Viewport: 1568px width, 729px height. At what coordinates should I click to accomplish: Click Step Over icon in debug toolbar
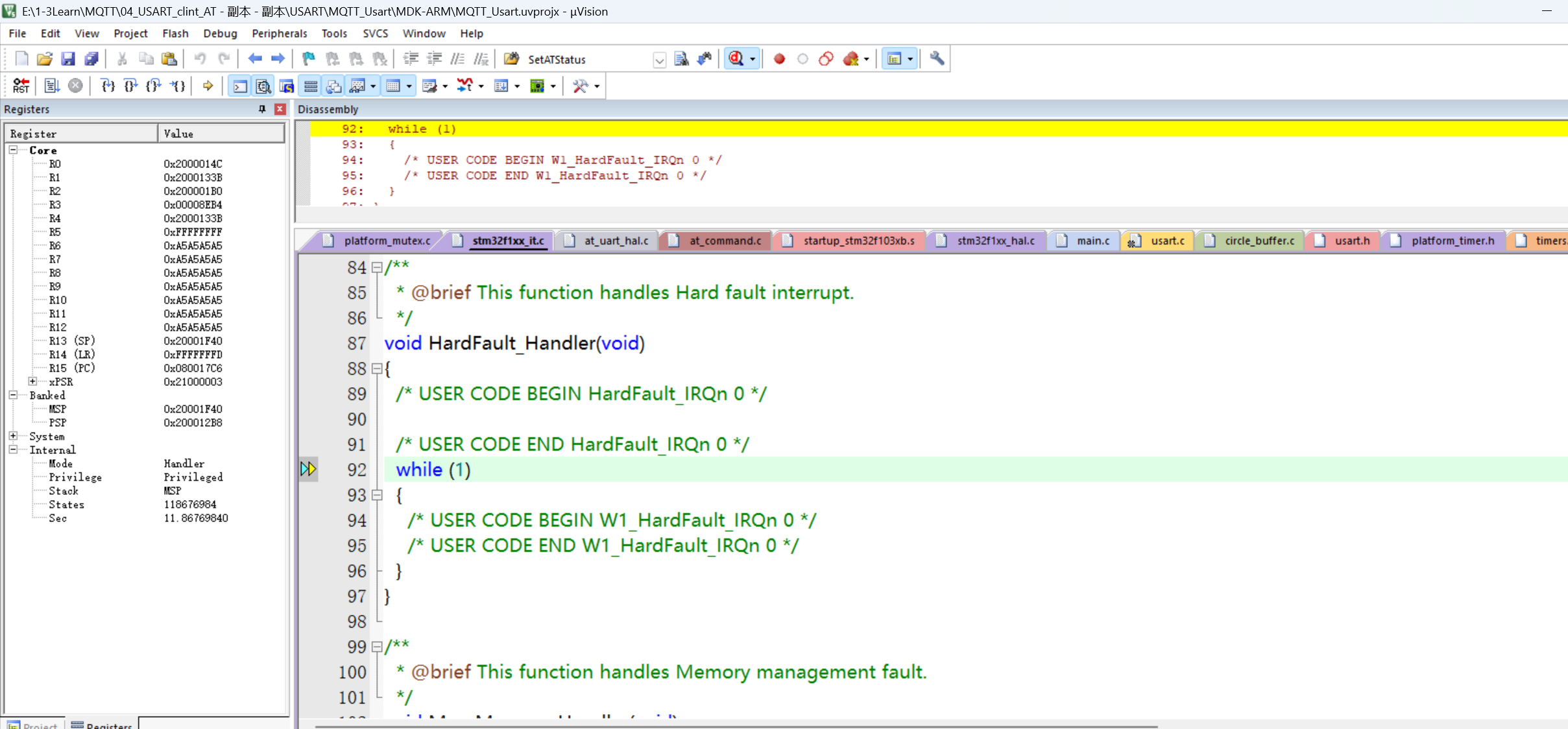(130, 86)
